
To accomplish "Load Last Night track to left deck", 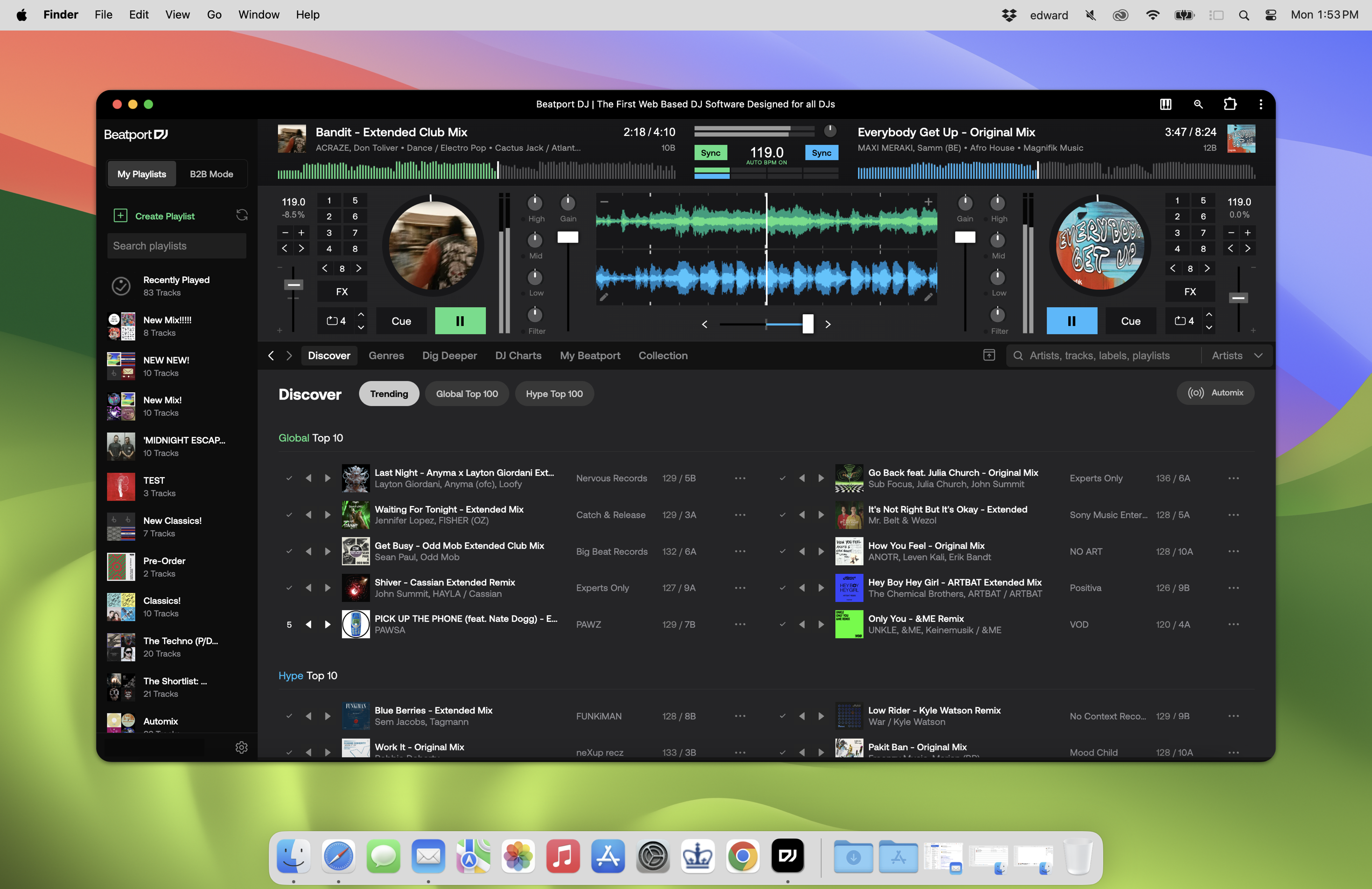I will 308,478.
